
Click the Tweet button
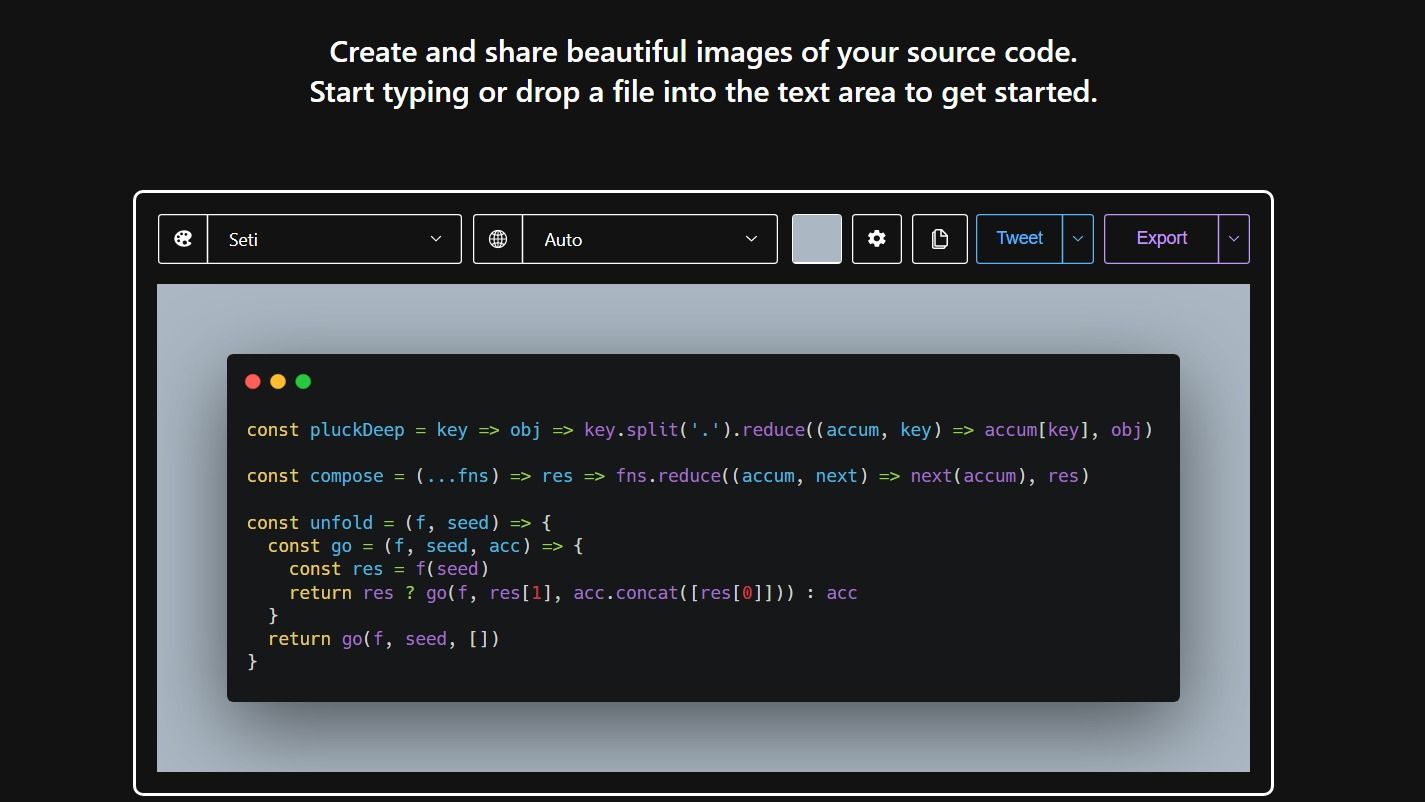click(1019, 238)
